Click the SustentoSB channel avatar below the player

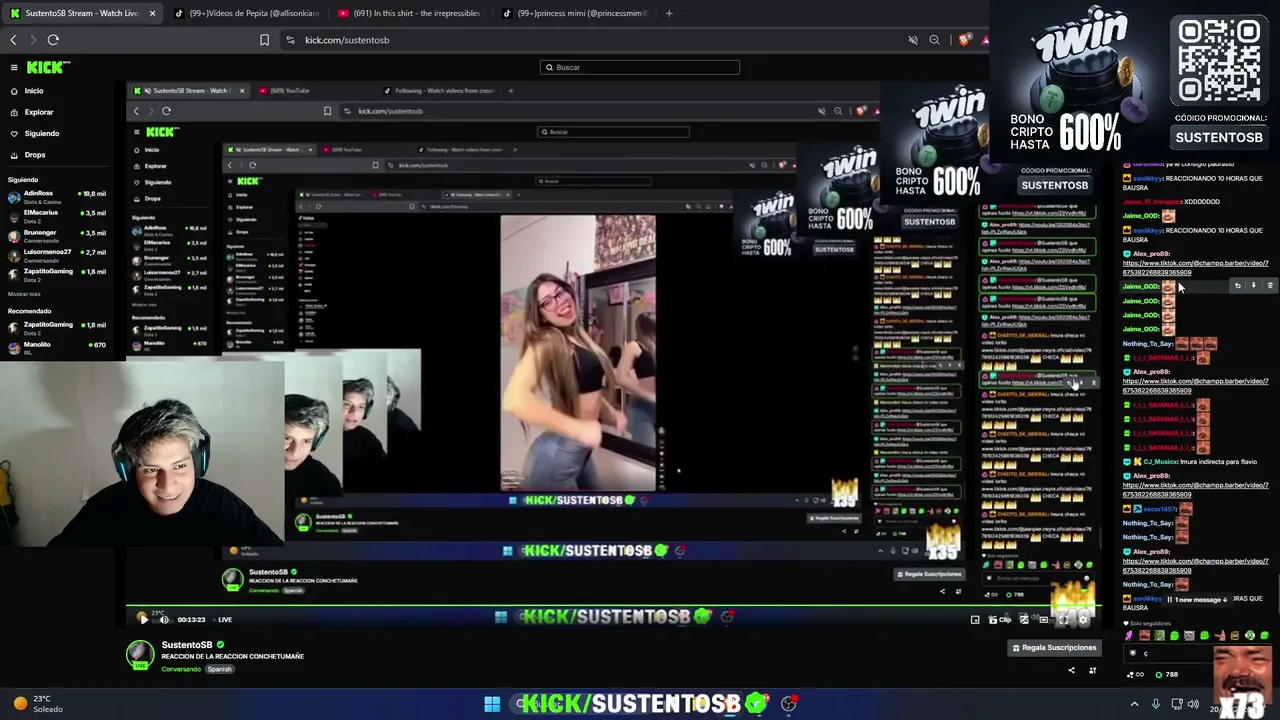pos(140,655)
